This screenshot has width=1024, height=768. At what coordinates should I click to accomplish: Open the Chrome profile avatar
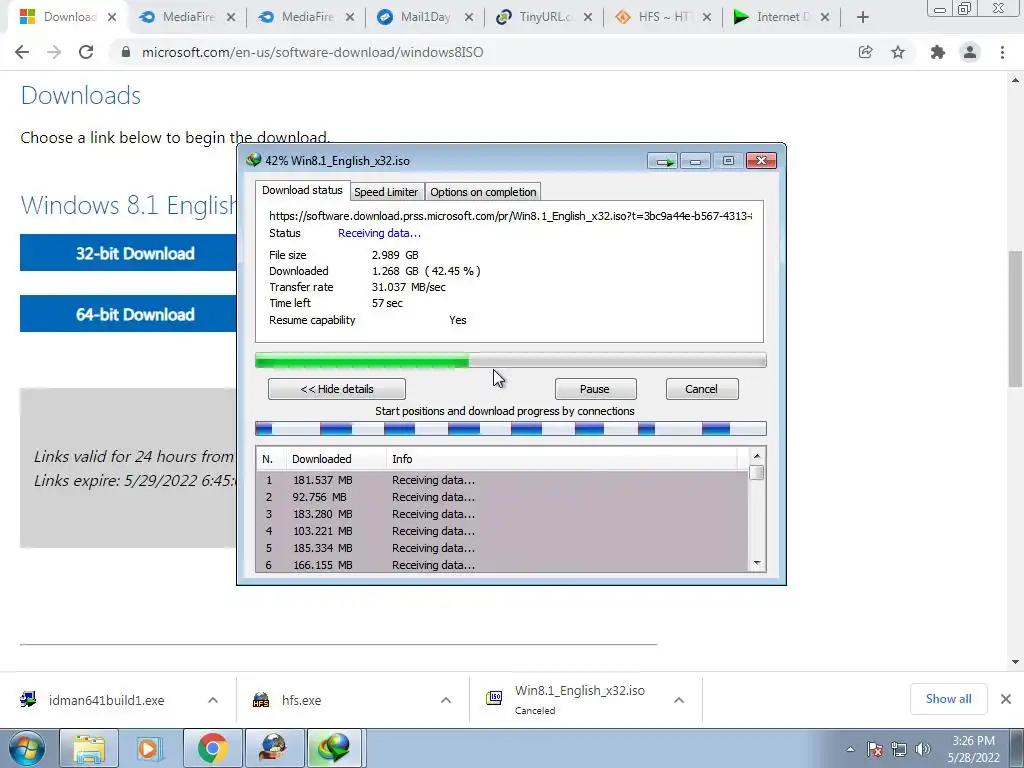970,52
